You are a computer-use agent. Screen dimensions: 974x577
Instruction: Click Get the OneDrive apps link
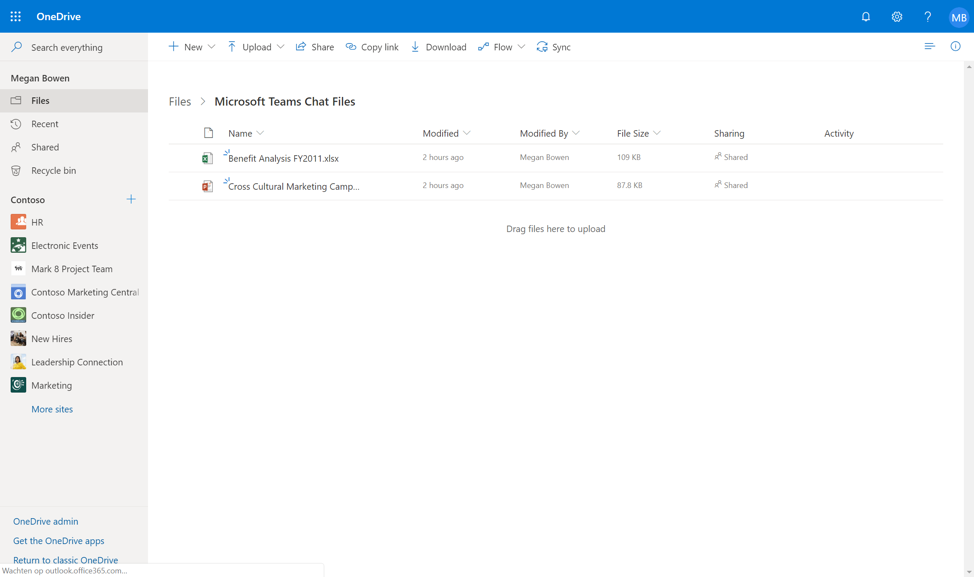pyautogui.click(x=58, y=541)
